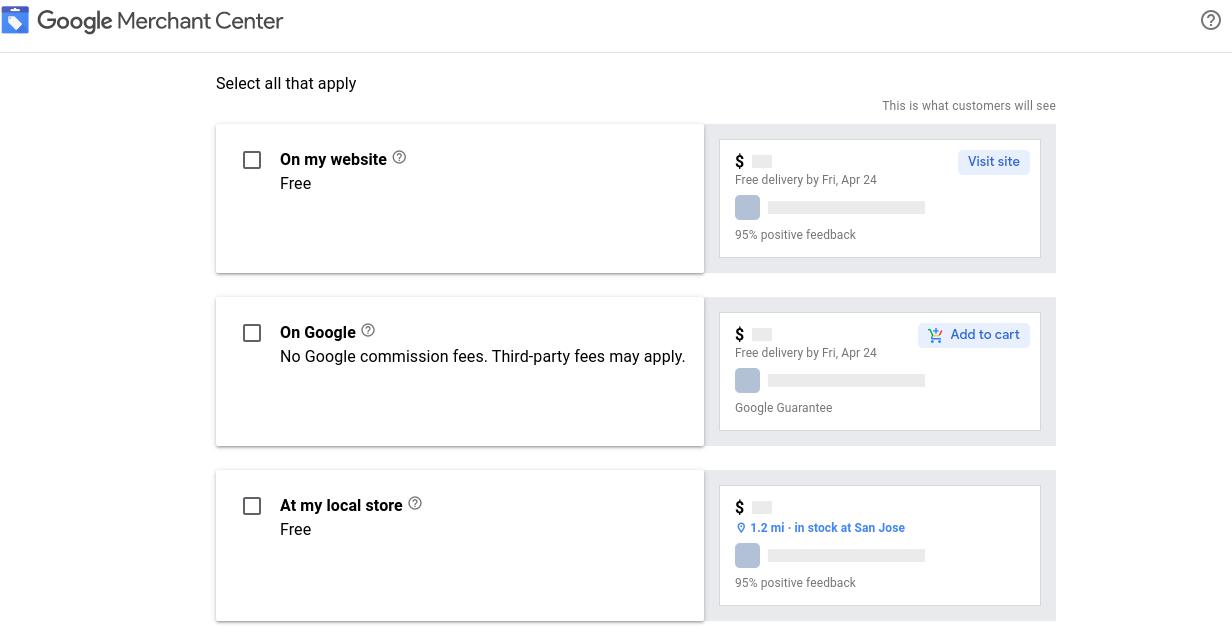
Task: Click the shopping cart icon in Add to cart
Action: click(935, 335)
